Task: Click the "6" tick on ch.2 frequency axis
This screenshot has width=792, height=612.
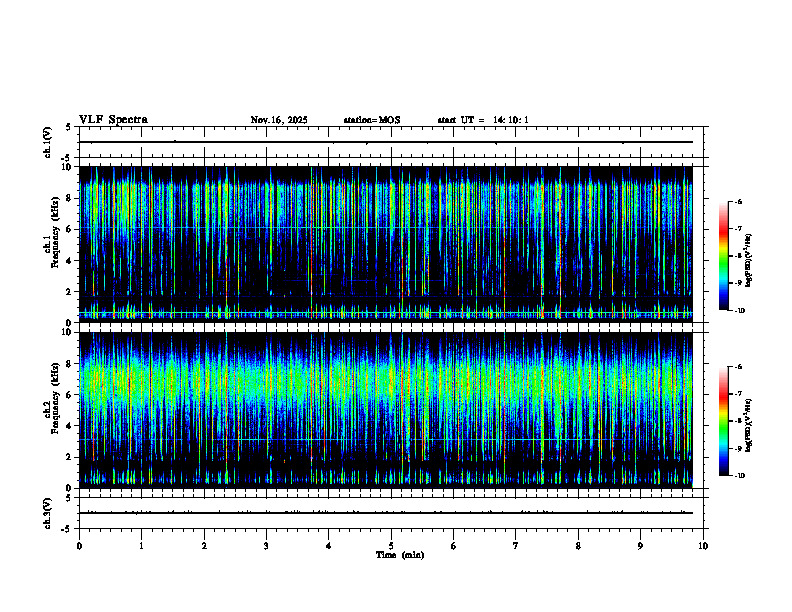Action: click(x=70, y=395)
